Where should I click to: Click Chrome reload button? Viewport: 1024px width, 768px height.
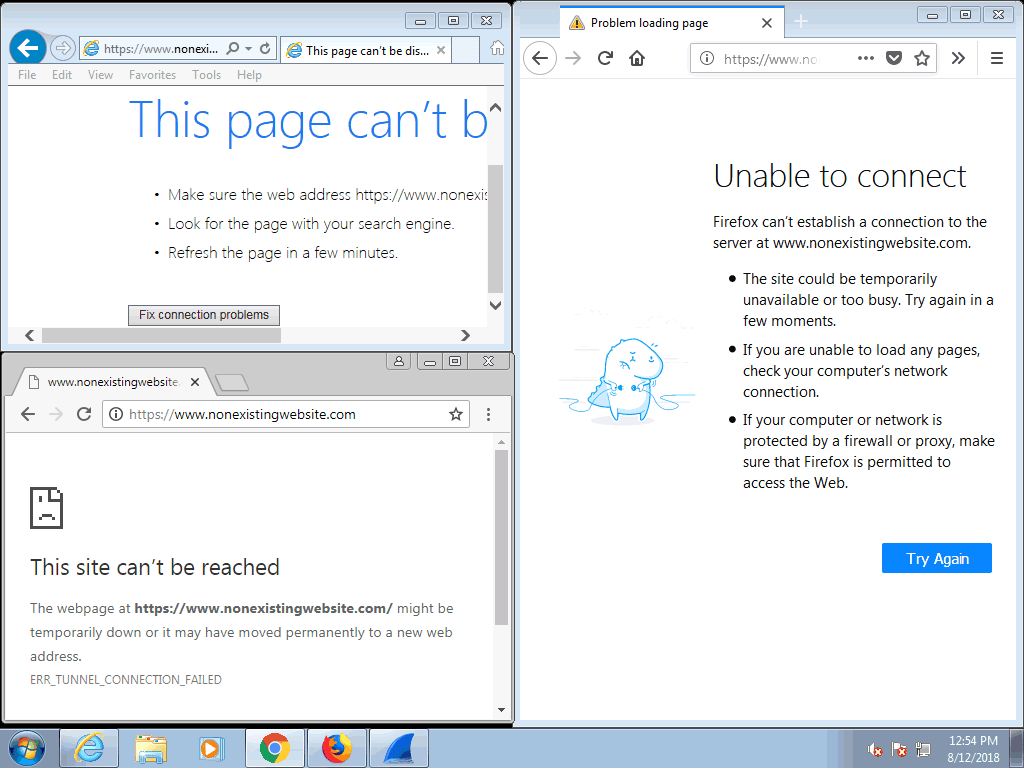[84, 414]
